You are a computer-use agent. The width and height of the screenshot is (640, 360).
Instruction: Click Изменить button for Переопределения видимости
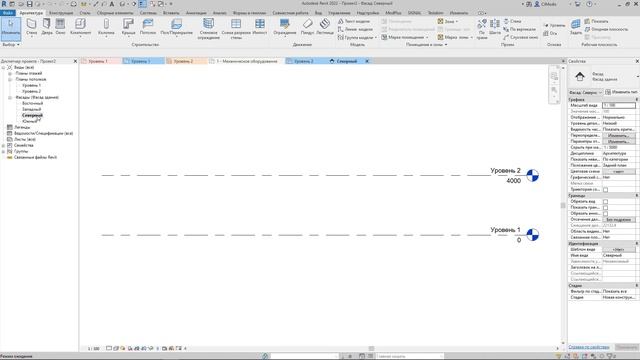(x=618, y=136)
